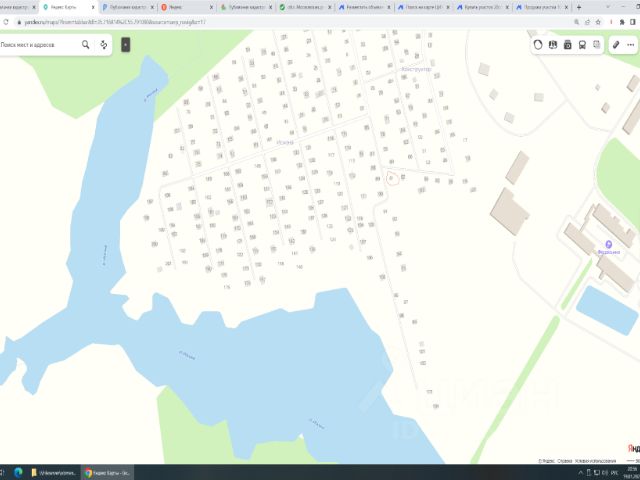This screenshot has height=480, width=640.
Task: Select the ruler measuring tool
Action: click(x=616, y=45)
